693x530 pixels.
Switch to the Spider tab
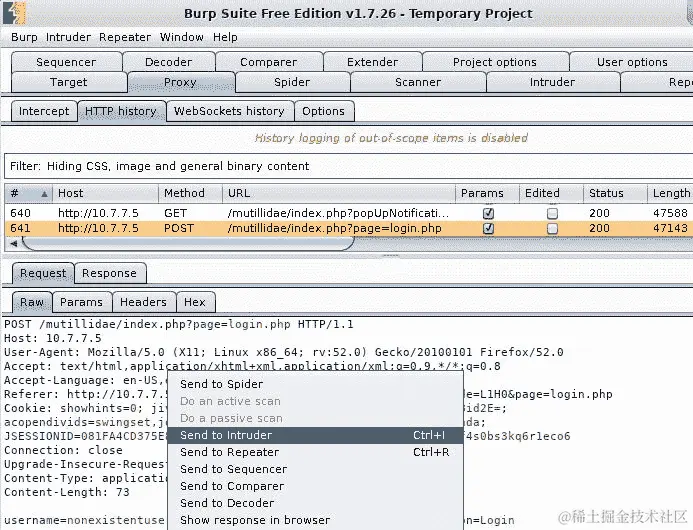click(x=292, y=82)
